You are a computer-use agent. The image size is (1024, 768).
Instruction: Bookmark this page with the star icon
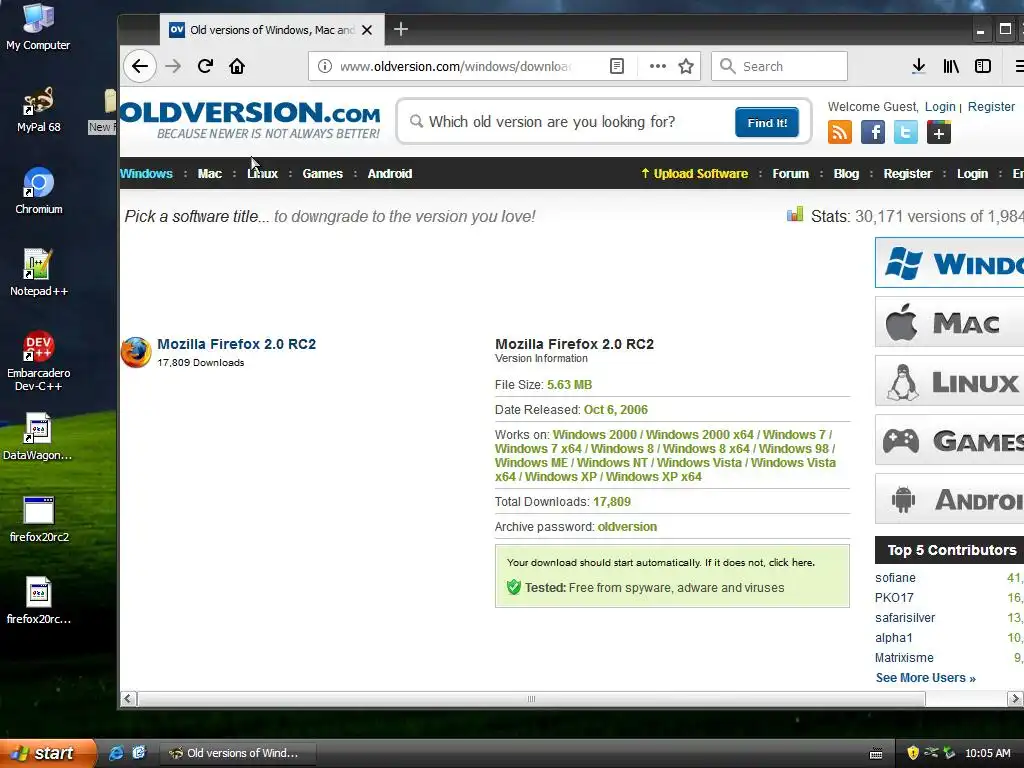coord(686,66)
